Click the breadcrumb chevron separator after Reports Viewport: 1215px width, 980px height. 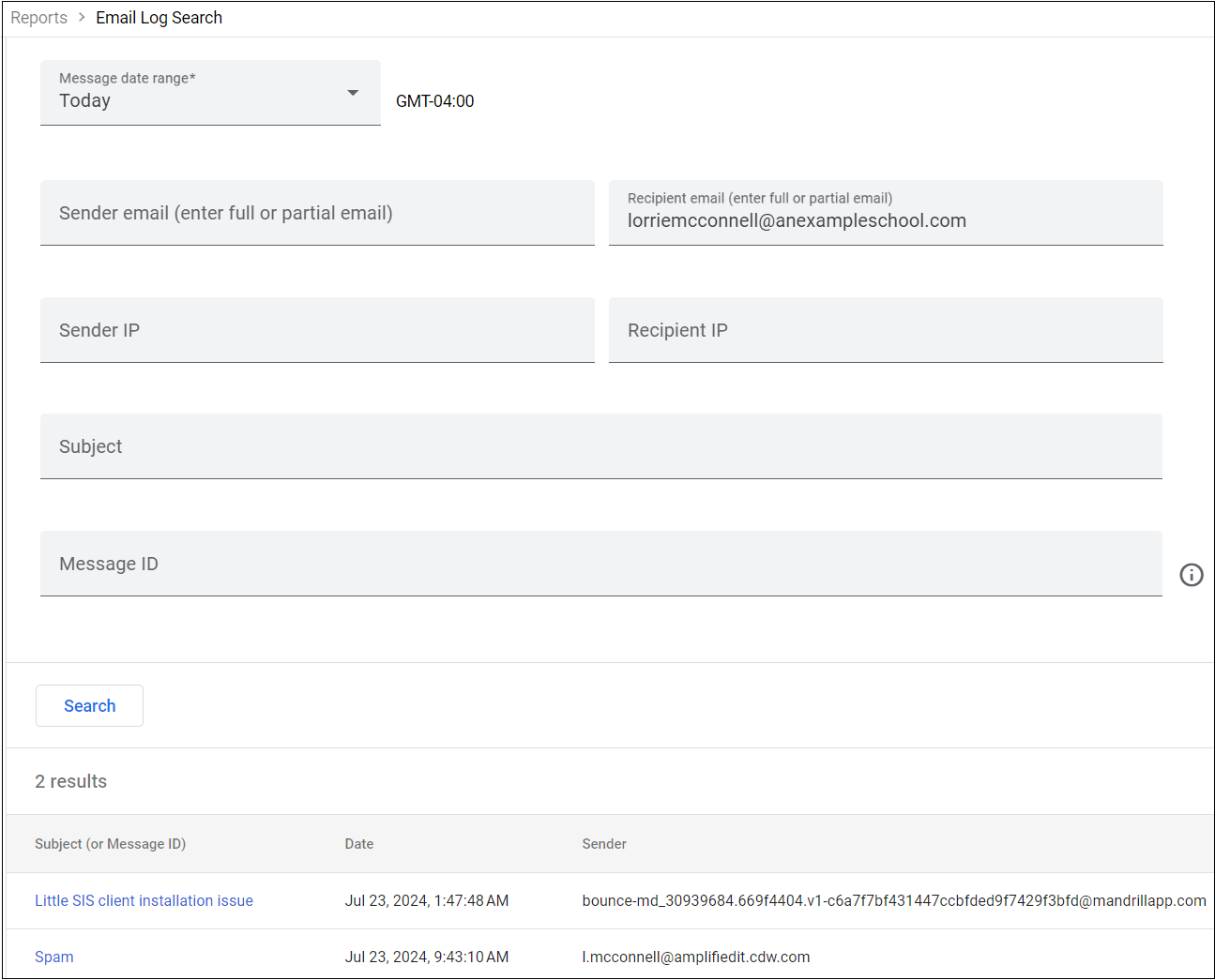[x=82, y=18]
